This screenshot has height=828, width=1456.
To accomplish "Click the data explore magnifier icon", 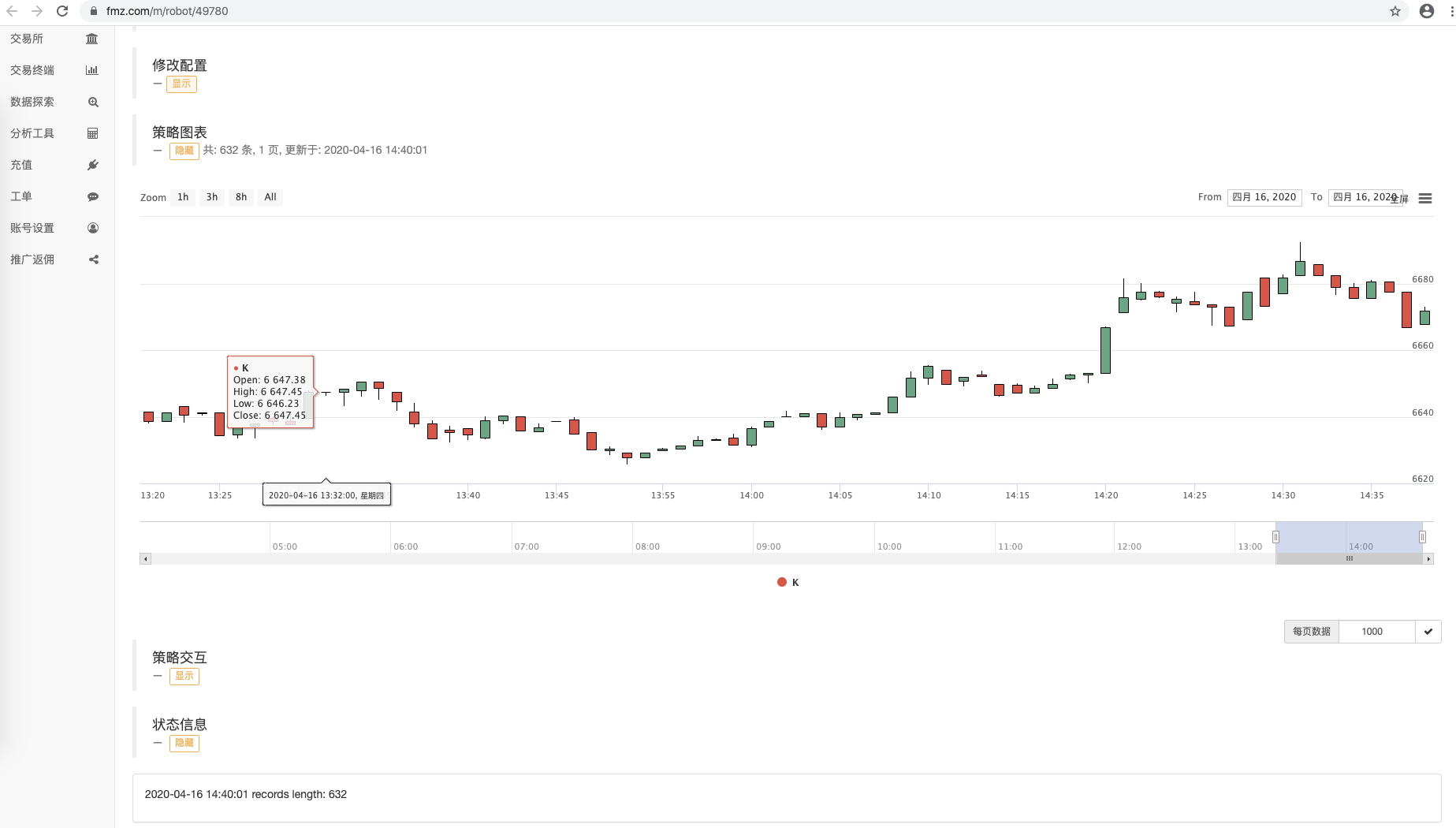I will click(93, 102).
